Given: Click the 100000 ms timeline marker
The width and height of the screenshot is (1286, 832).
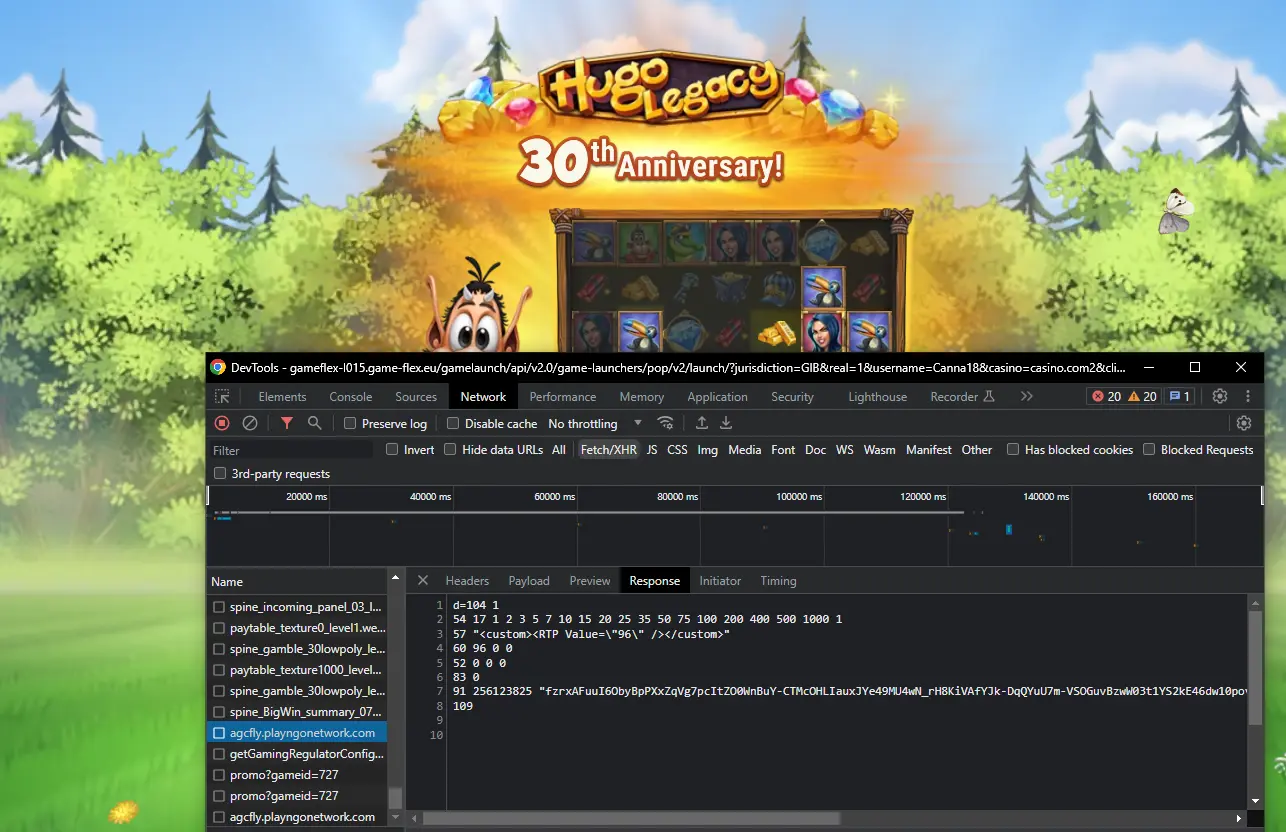Looking at the screenshot, I should (x=799, y=496).
